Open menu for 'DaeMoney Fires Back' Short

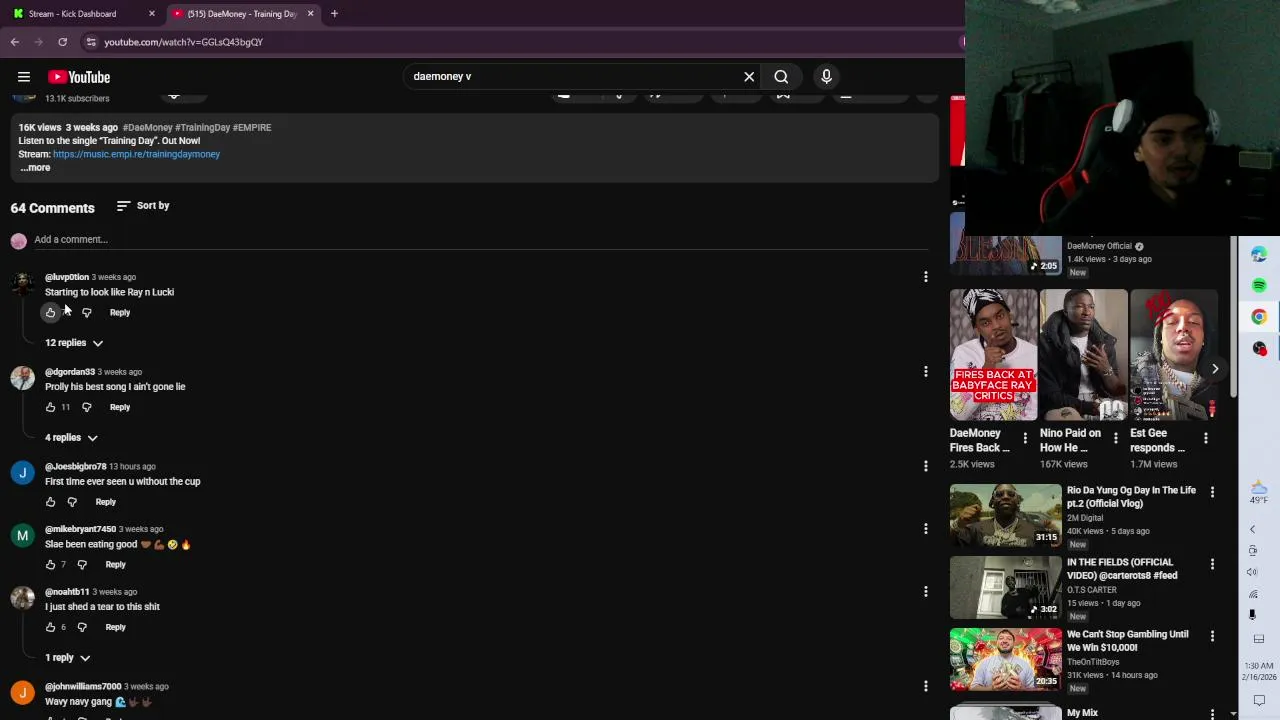click(x=1025, y=438)
